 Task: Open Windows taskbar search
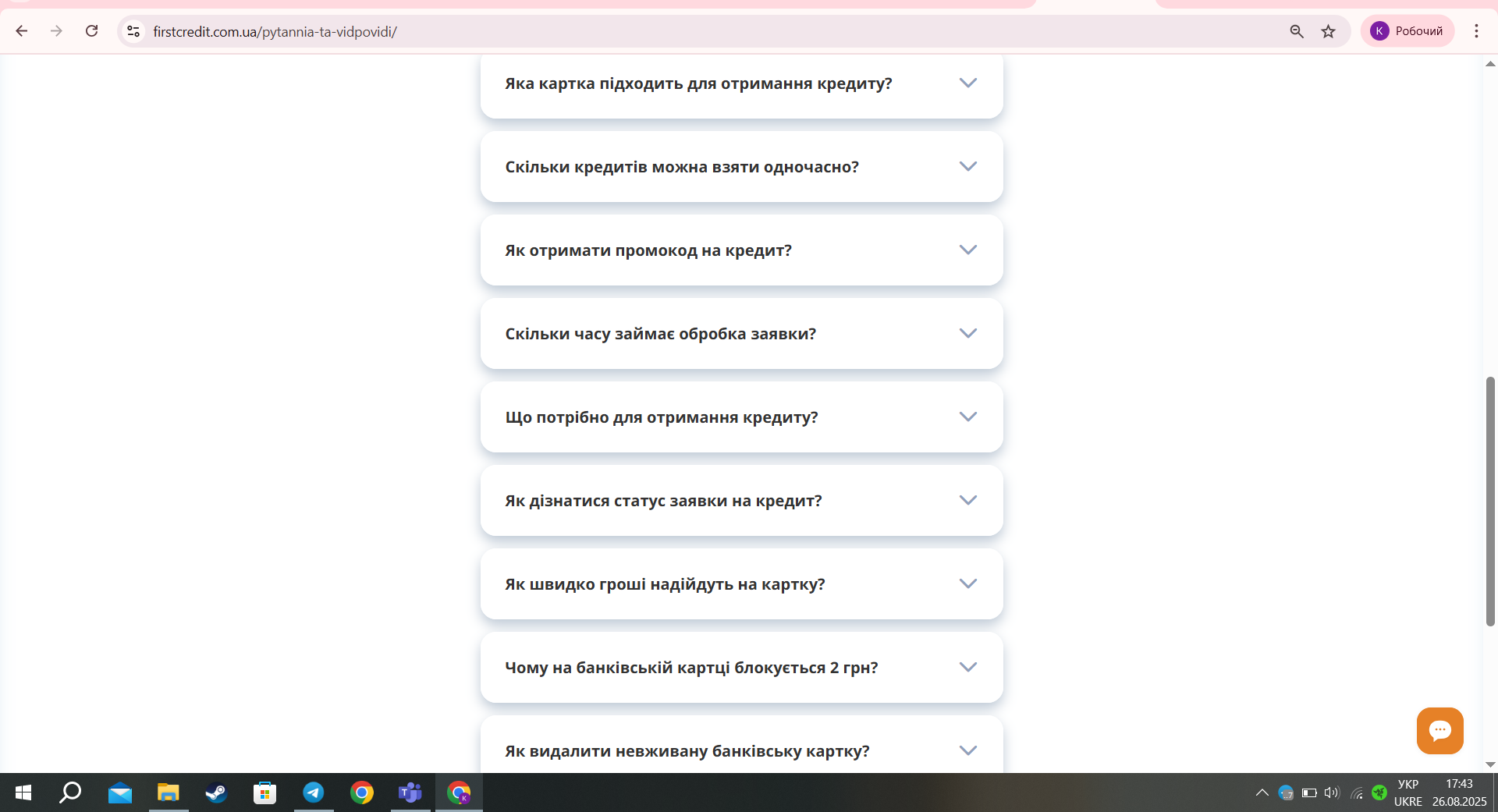[70, 793]
